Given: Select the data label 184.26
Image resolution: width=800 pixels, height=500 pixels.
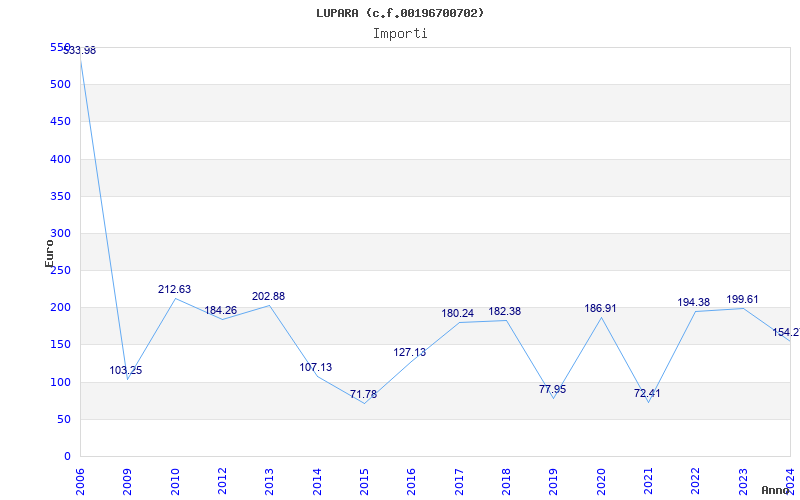Looking at the screenshot, I should (220, 310).
